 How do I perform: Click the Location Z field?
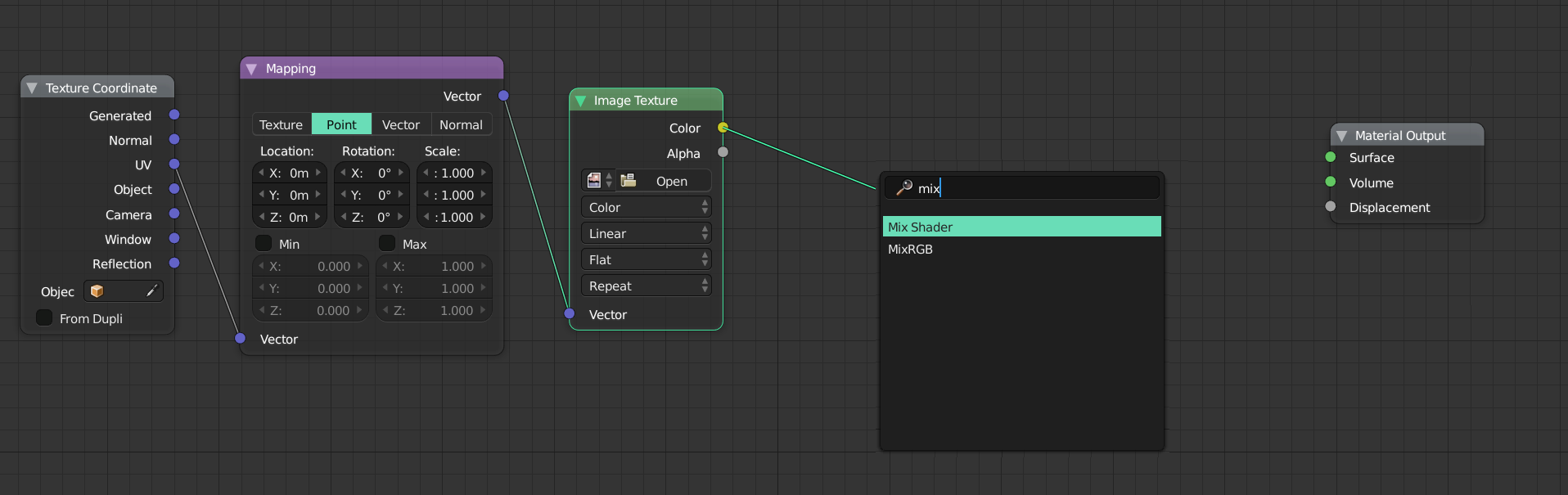pos(290,217)
